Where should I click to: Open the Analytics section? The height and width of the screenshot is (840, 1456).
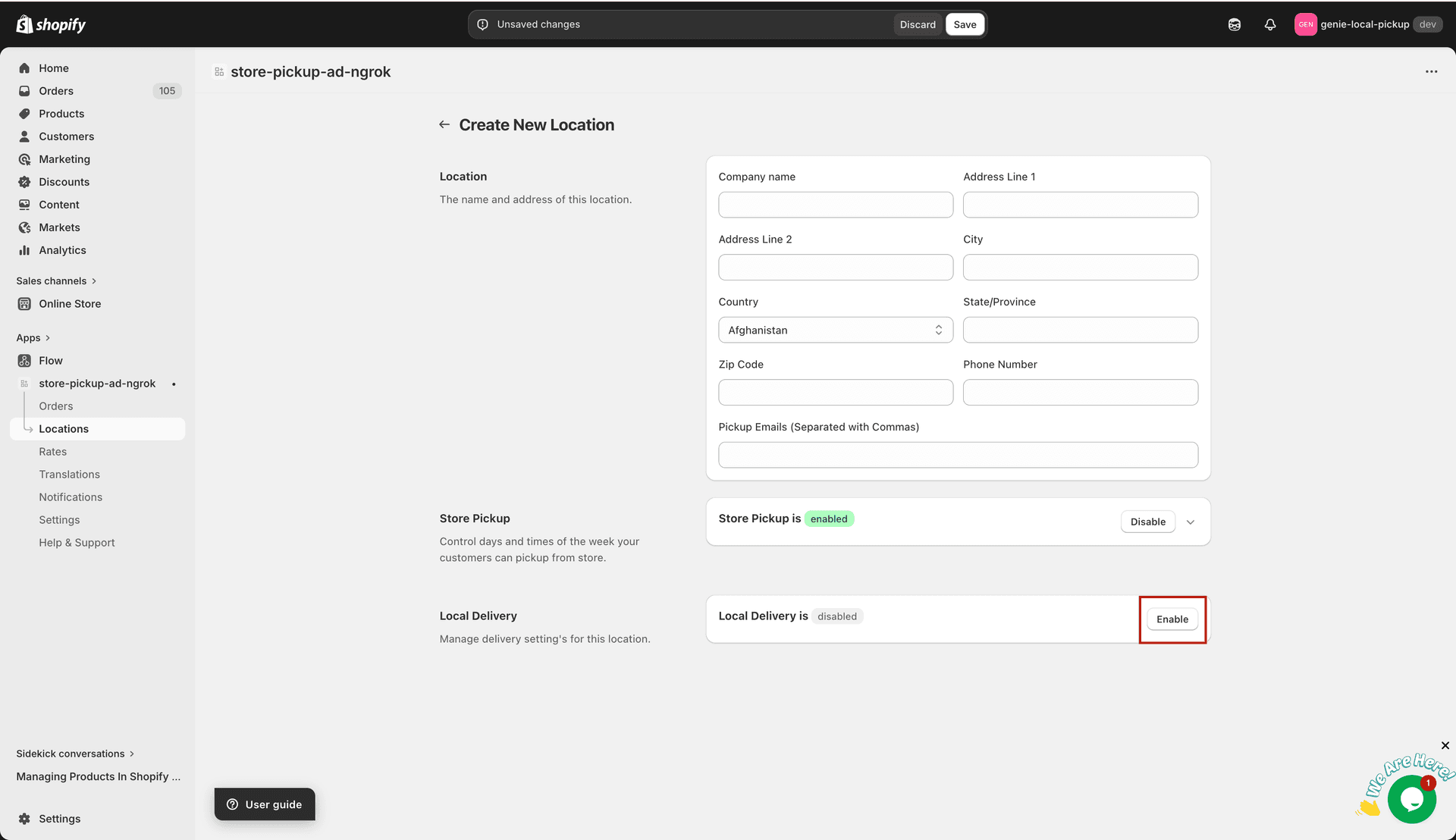(62, 250)
